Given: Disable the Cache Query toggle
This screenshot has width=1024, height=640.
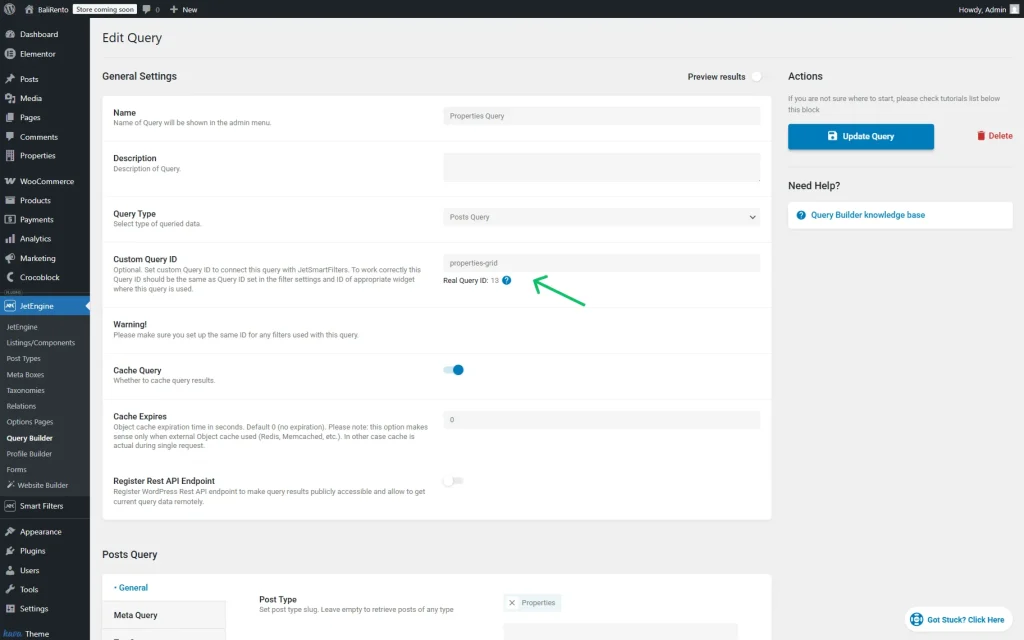Looking at the screenshot, I should tap(453, 370).
